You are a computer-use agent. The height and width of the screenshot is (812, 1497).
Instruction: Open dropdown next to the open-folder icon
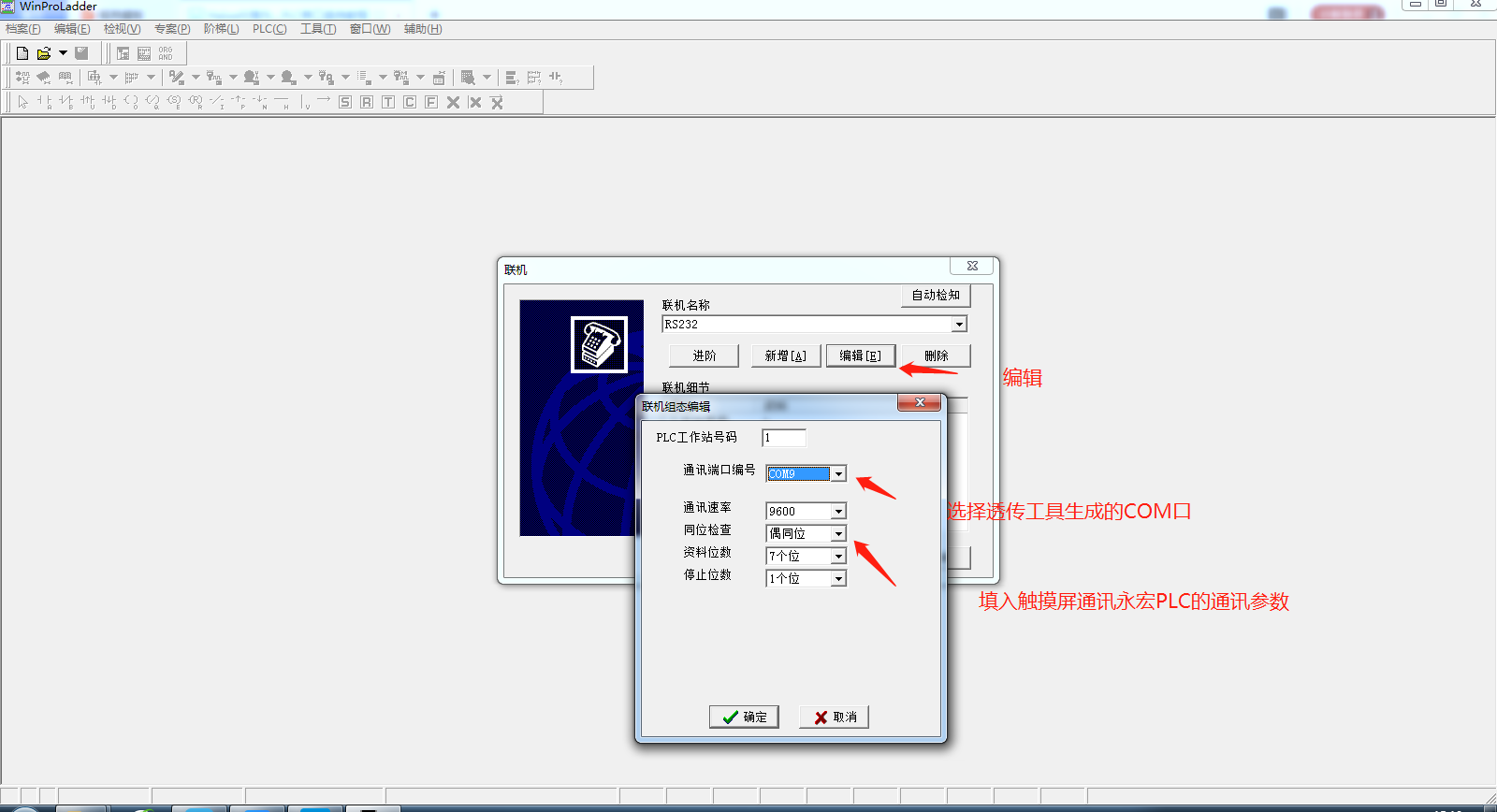coord(64,53)
